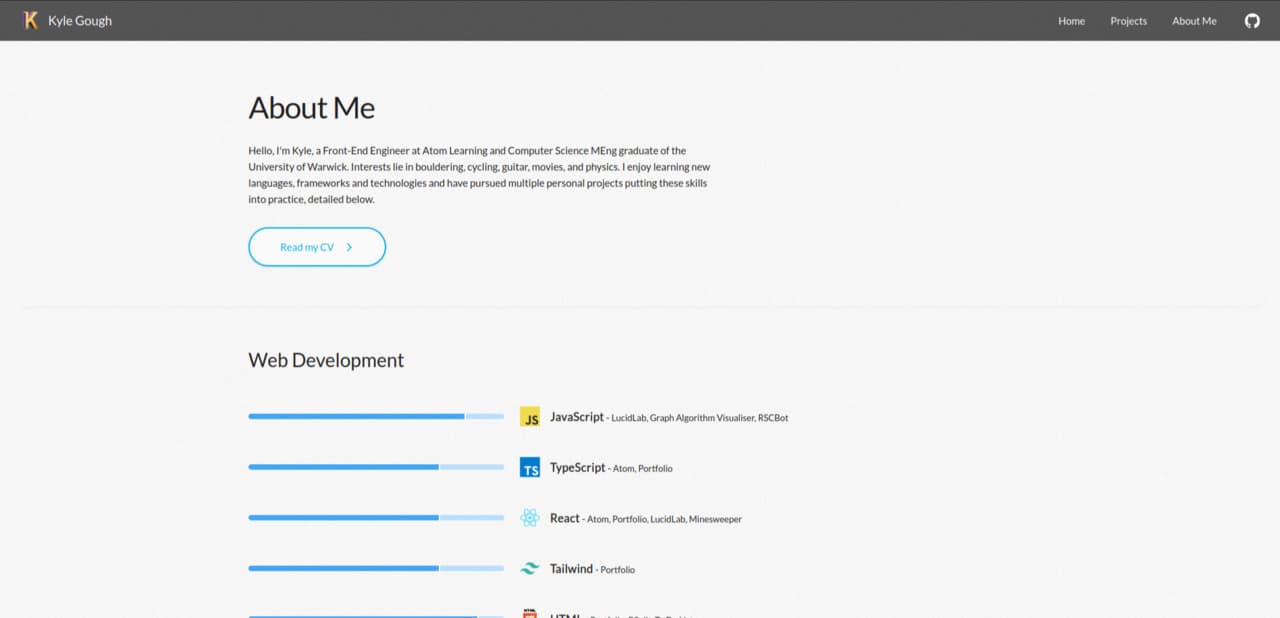Click the JavaScript skill label text
1280x618 pixels.
(577, 417)
